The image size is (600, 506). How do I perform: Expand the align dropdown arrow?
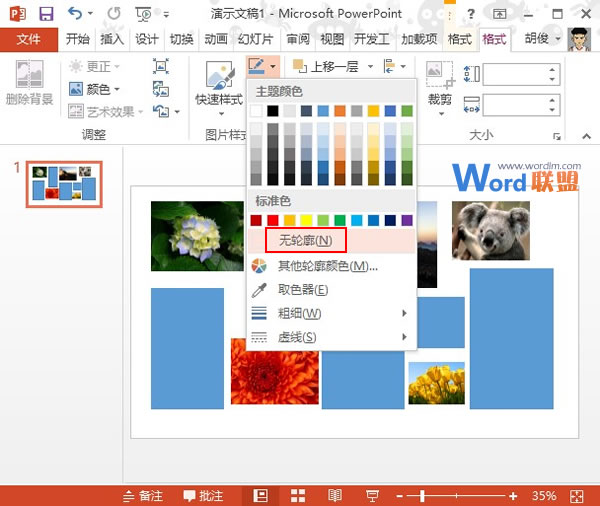[x=403, y=66]
